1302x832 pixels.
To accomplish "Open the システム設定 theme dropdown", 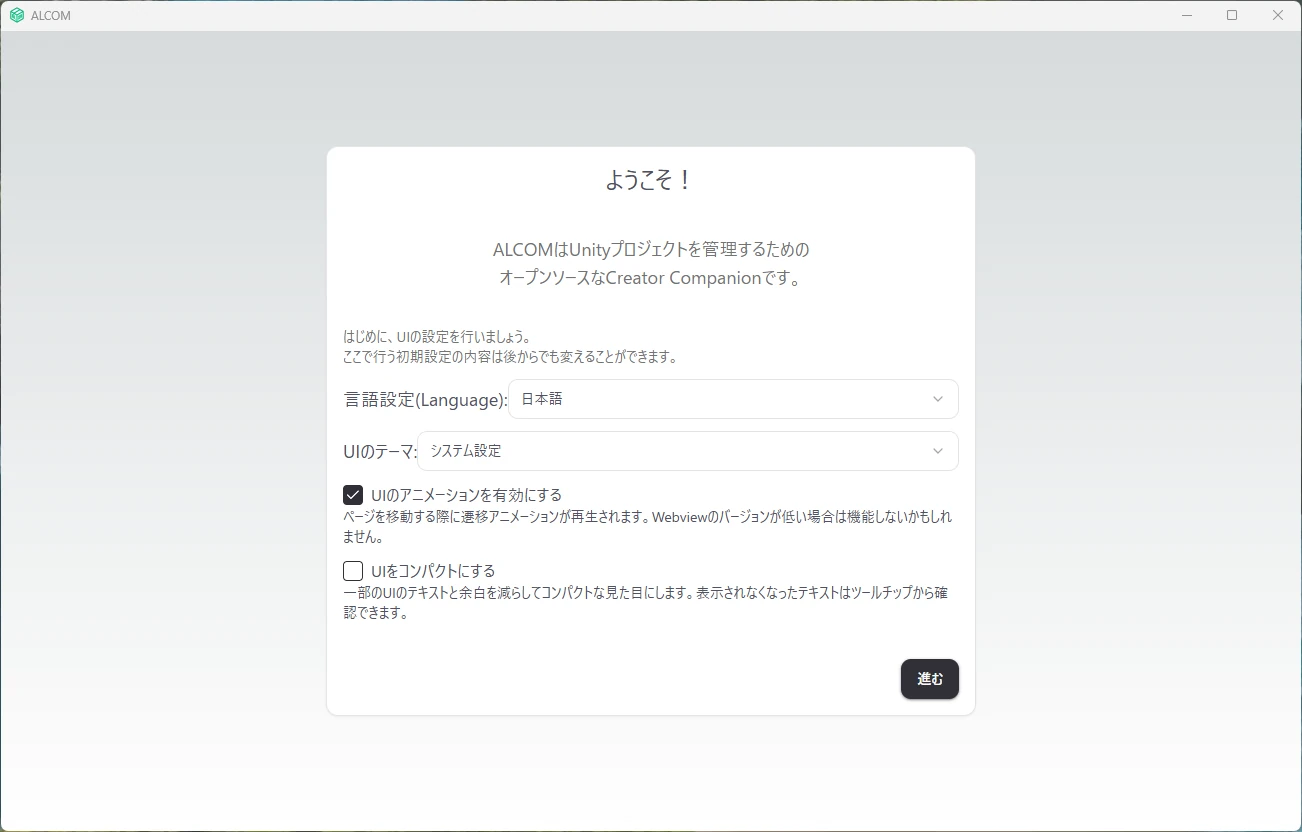I will (688, 451).
